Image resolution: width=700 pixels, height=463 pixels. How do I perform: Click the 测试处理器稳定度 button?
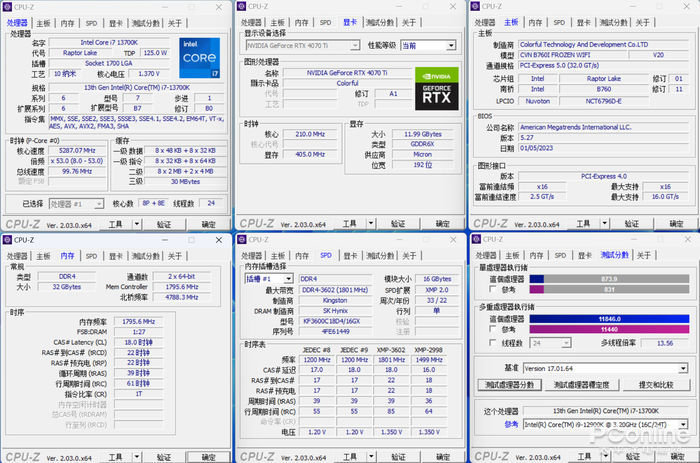(x=582, y=384)
